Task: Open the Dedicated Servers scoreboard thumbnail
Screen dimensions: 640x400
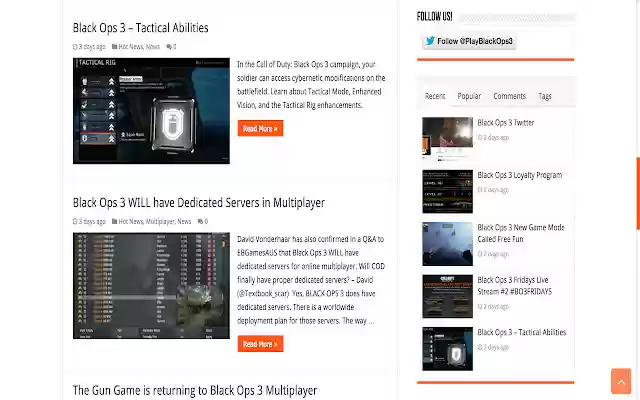Action: (x=151, y=286)
